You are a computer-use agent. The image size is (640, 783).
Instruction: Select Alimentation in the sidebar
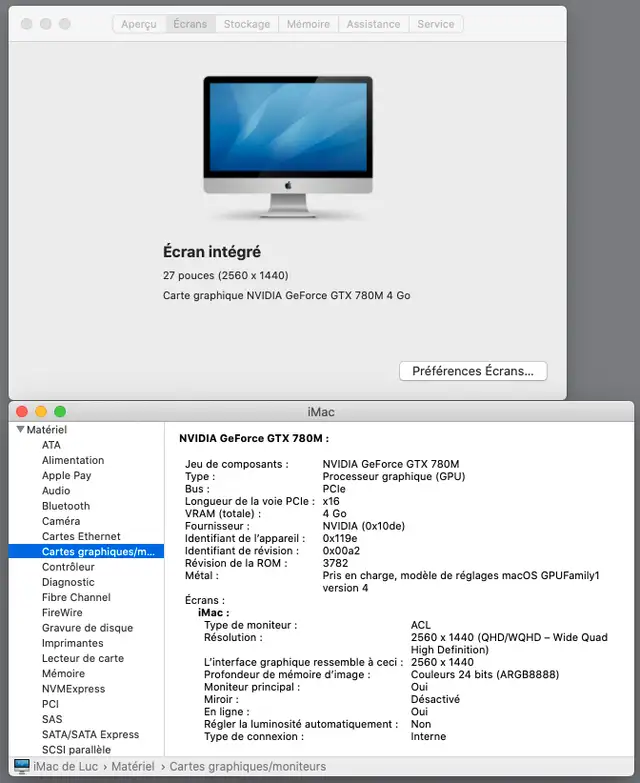coord(73,460)
